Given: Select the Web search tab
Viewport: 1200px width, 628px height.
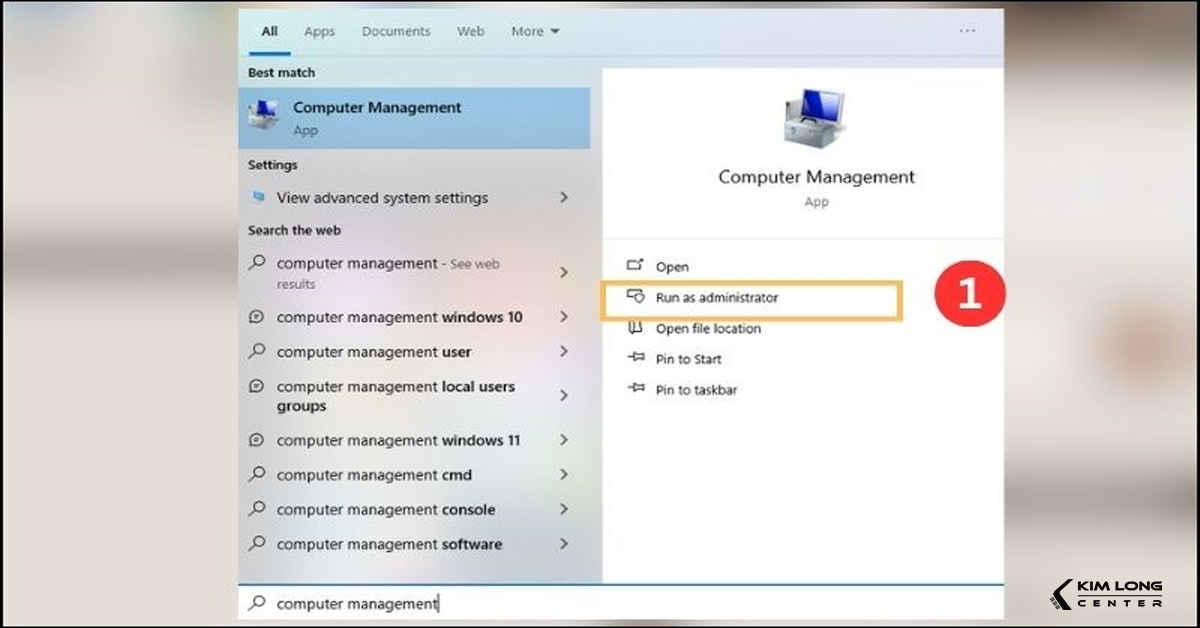Looking at the screenshot, I should [470, 31].
